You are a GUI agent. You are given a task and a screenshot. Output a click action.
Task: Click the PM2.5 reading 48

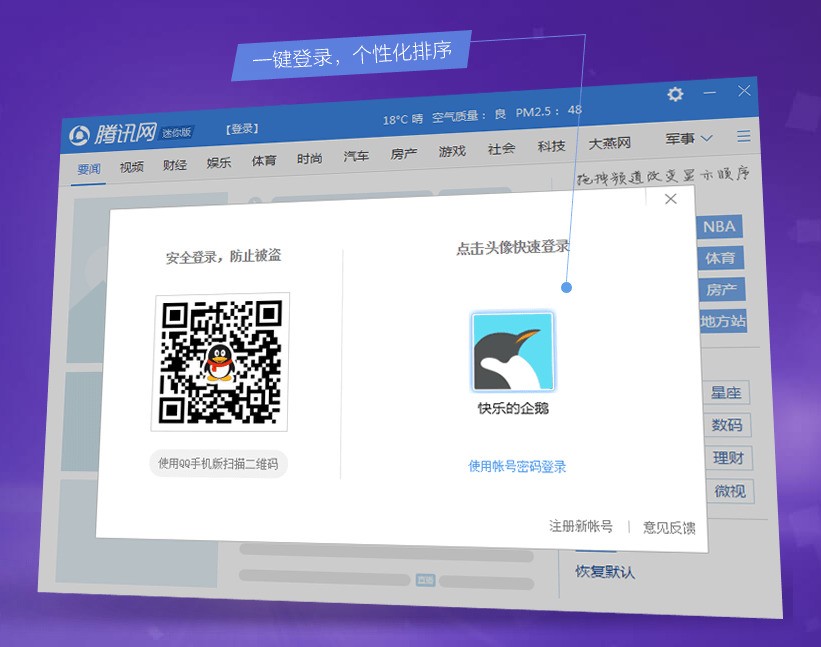pyautogui.click(x=574, y=110)
